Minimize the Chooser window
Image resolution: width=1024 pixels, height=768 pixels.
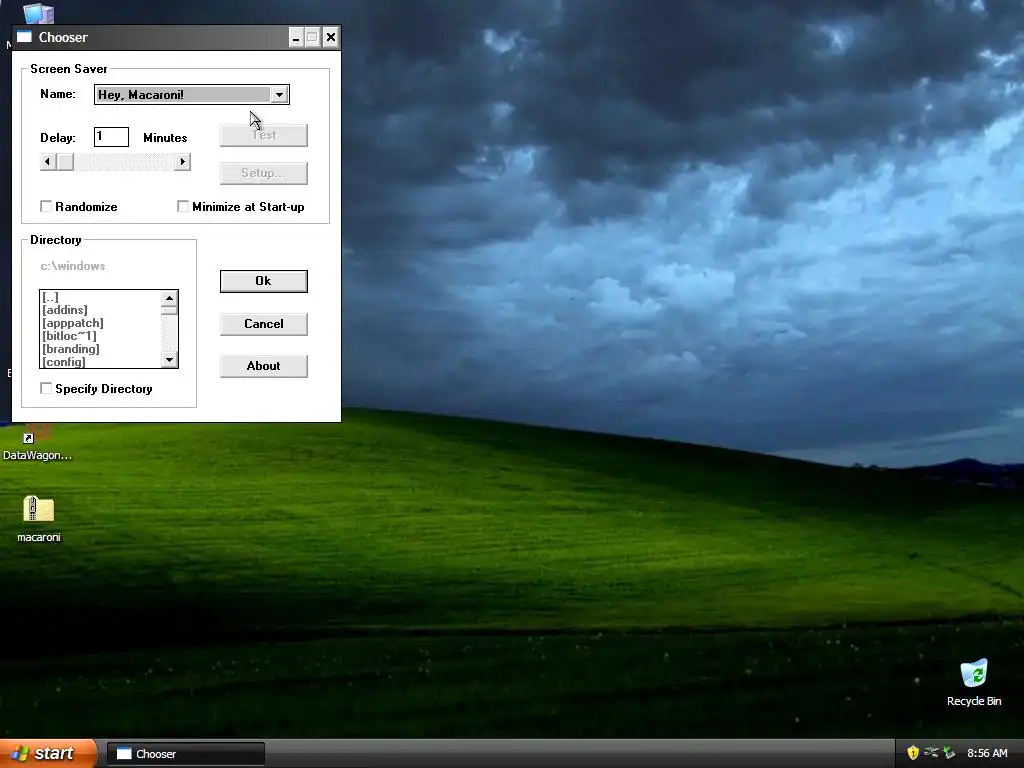tap(296, 38)
